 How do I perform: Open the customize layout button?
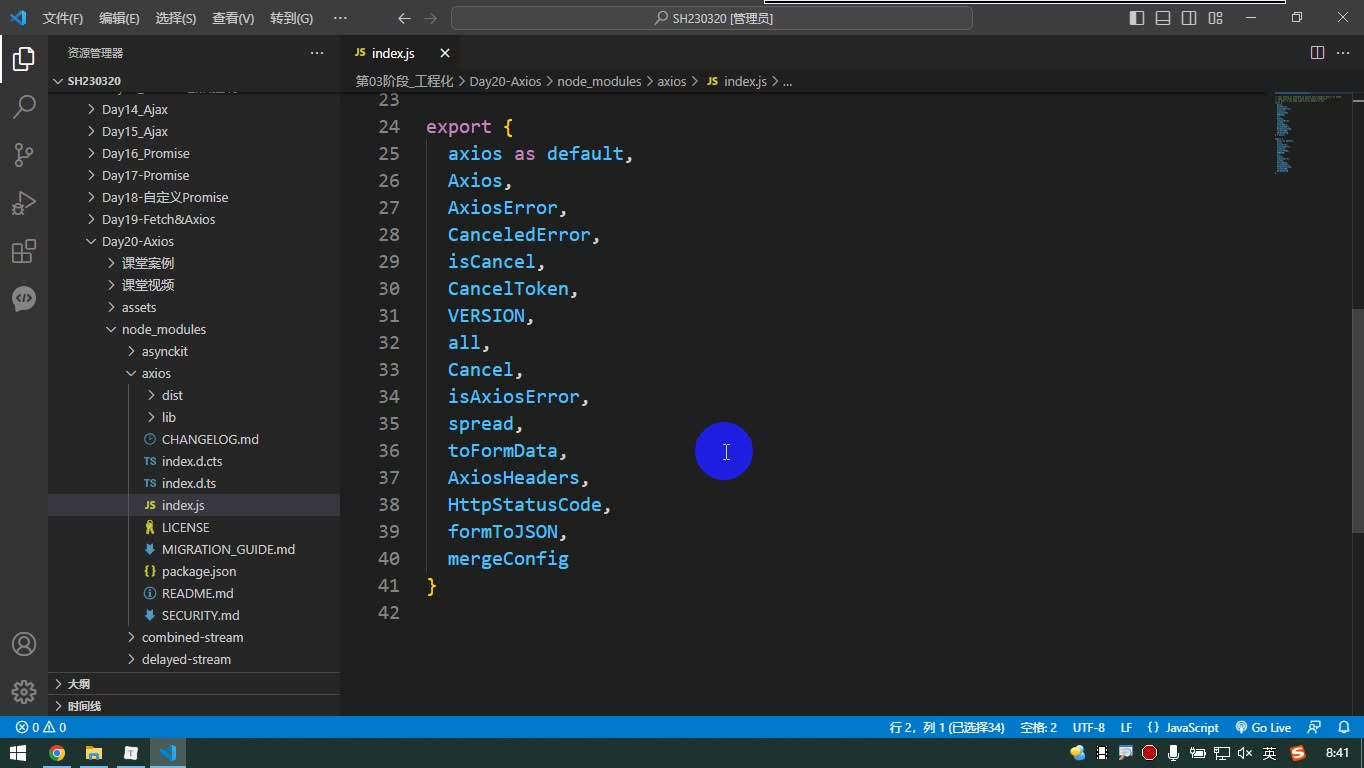[1215, 18]
